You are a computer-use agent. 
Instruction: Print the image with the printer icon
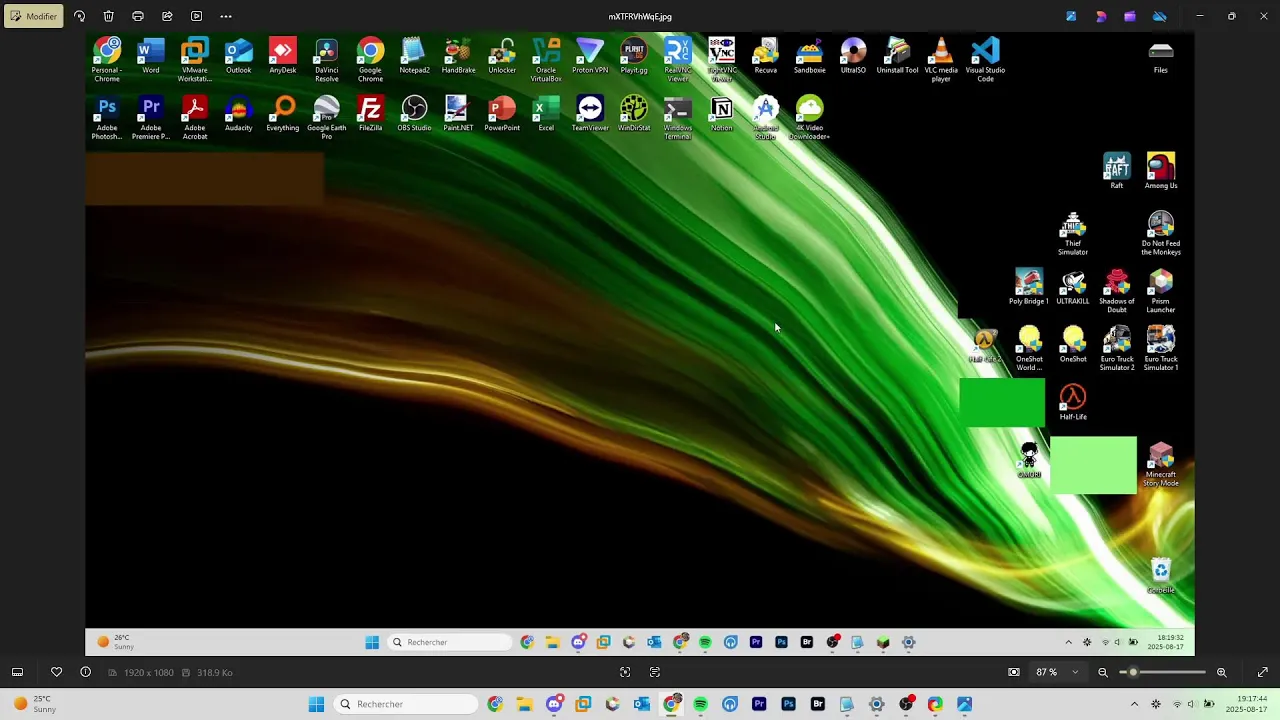click(x=138, y=16)
